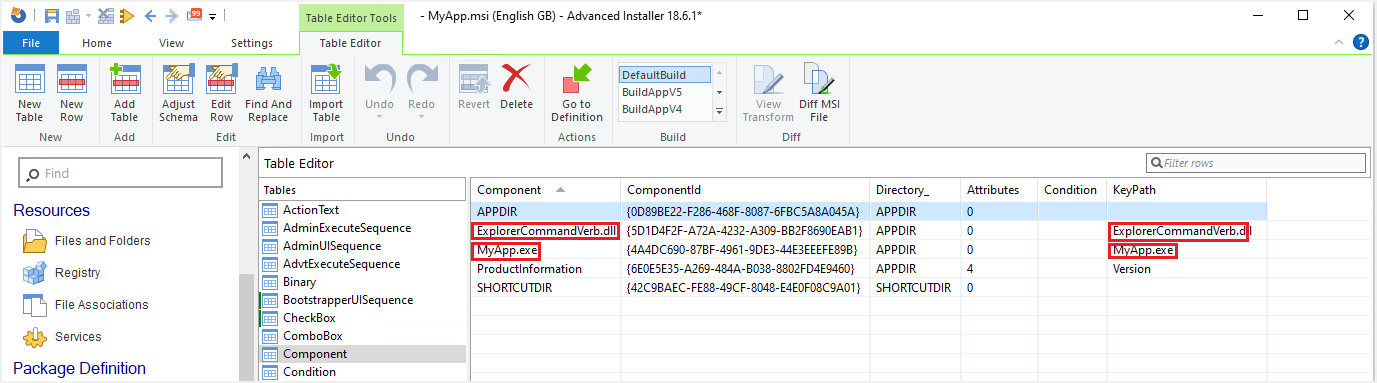Switch to the Home ribbon tab
1377x383 pixels.
pyautogui.click(x=97, y=43)
